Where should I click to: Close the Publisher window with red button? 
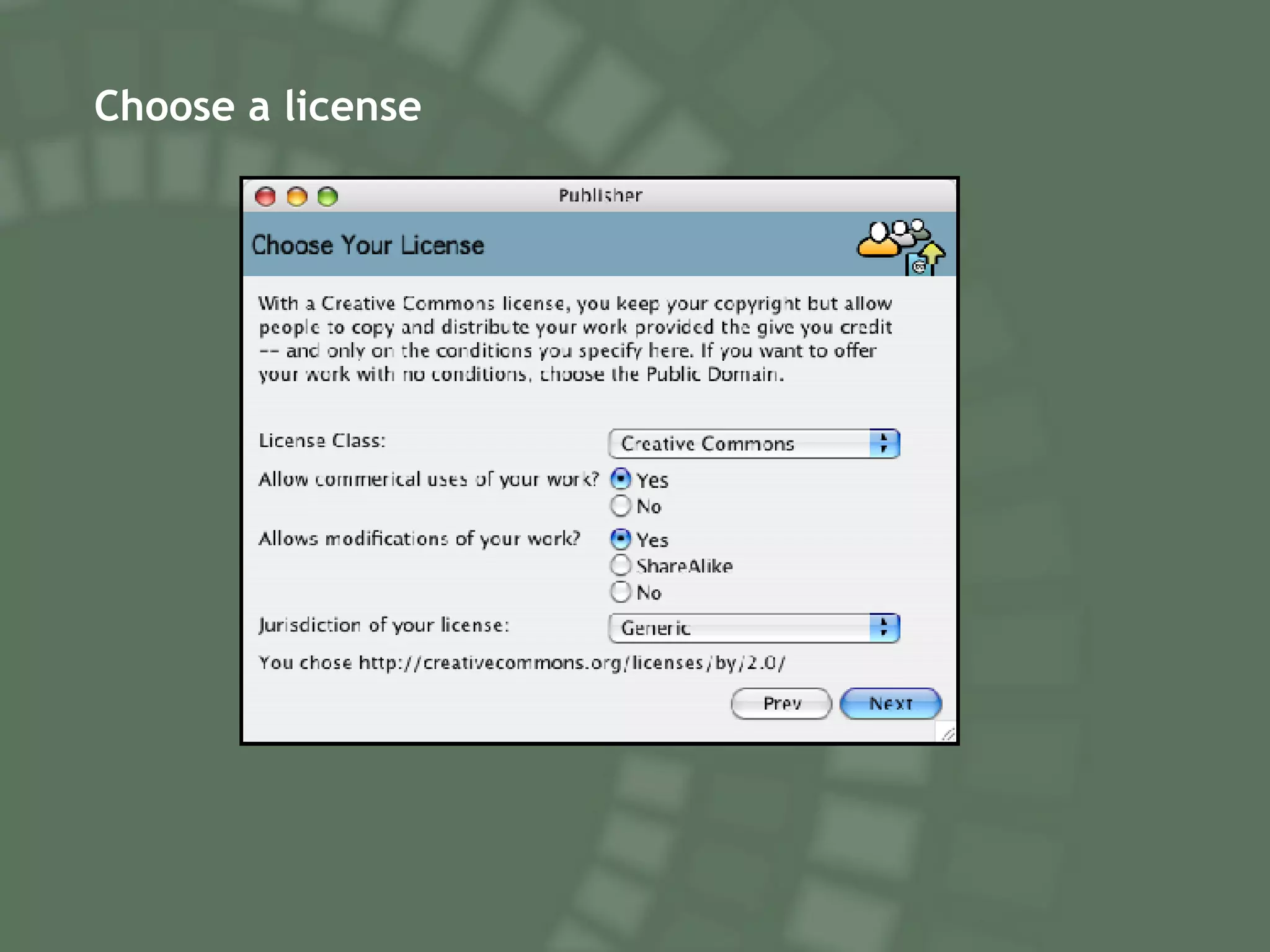click(265, 196)
